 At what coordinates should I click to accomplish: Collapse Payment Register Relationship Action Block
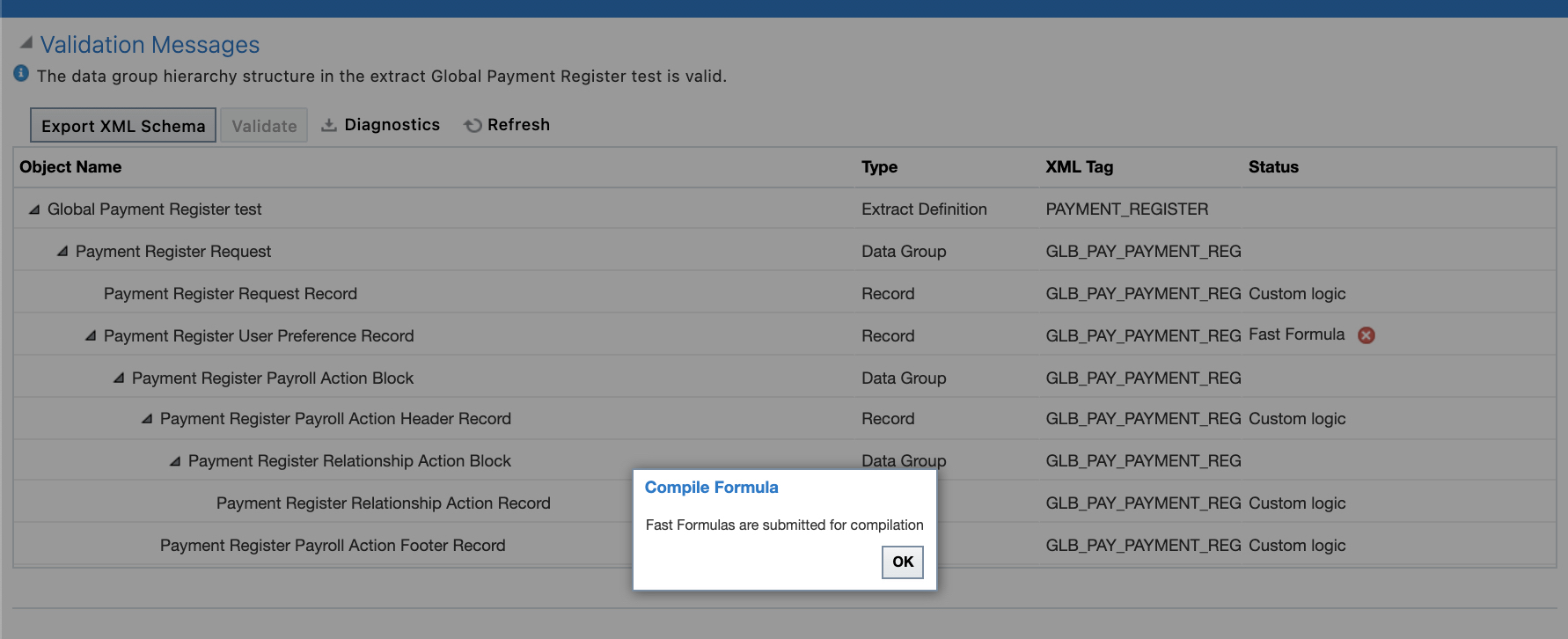pyautogui.click(x=175, y=461)
